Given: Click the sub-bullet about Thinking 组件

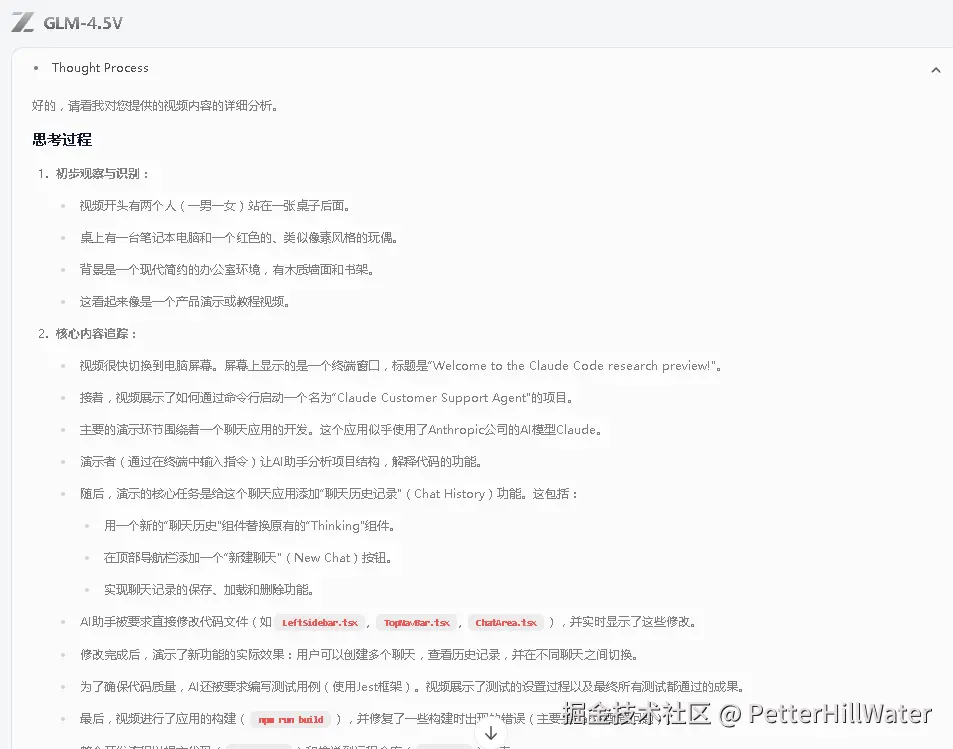Looking at the screenshot, I should point(250,526).
